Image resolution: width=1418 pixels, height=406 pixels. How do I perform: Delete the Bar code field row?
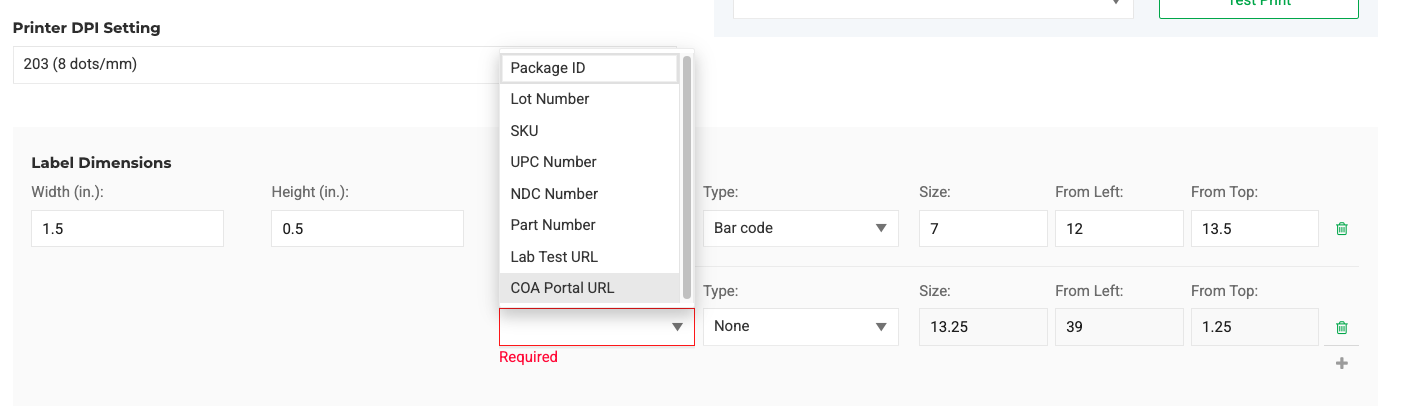point(1342,229)
